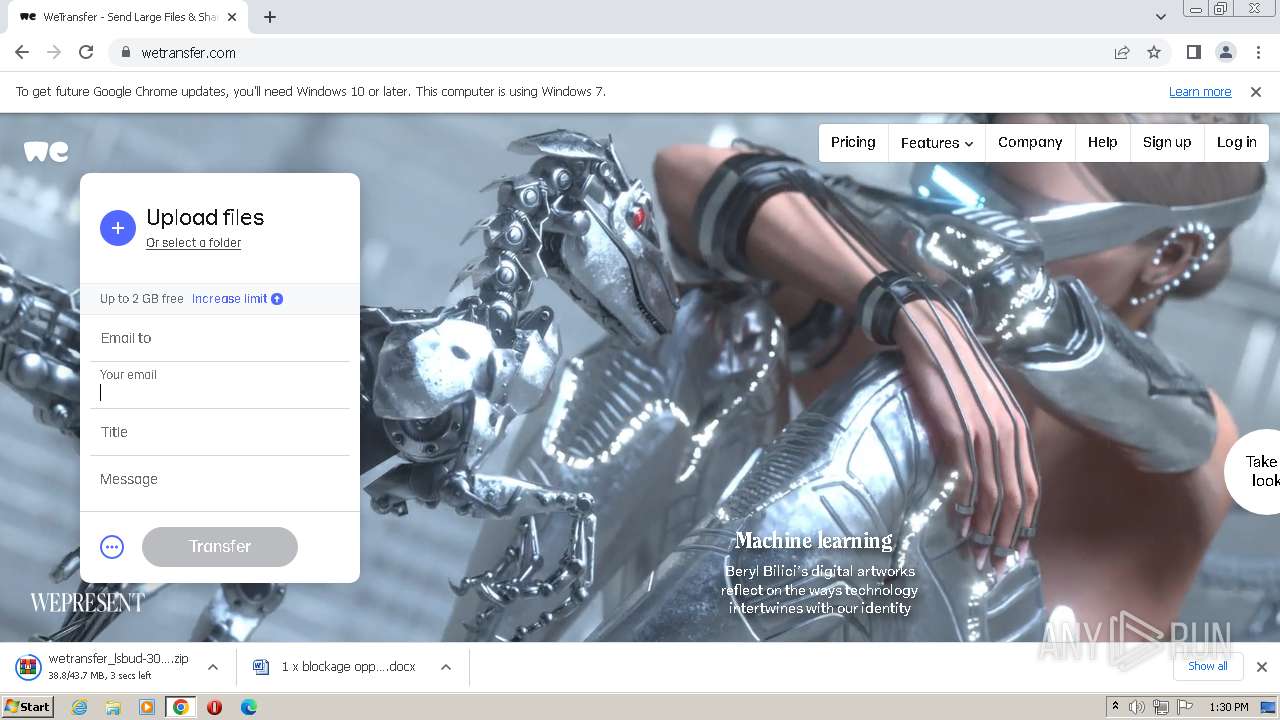Open Internet Explorer in taskbar
The height and width of the screenshot is (720, 1280).
point(80,707)
